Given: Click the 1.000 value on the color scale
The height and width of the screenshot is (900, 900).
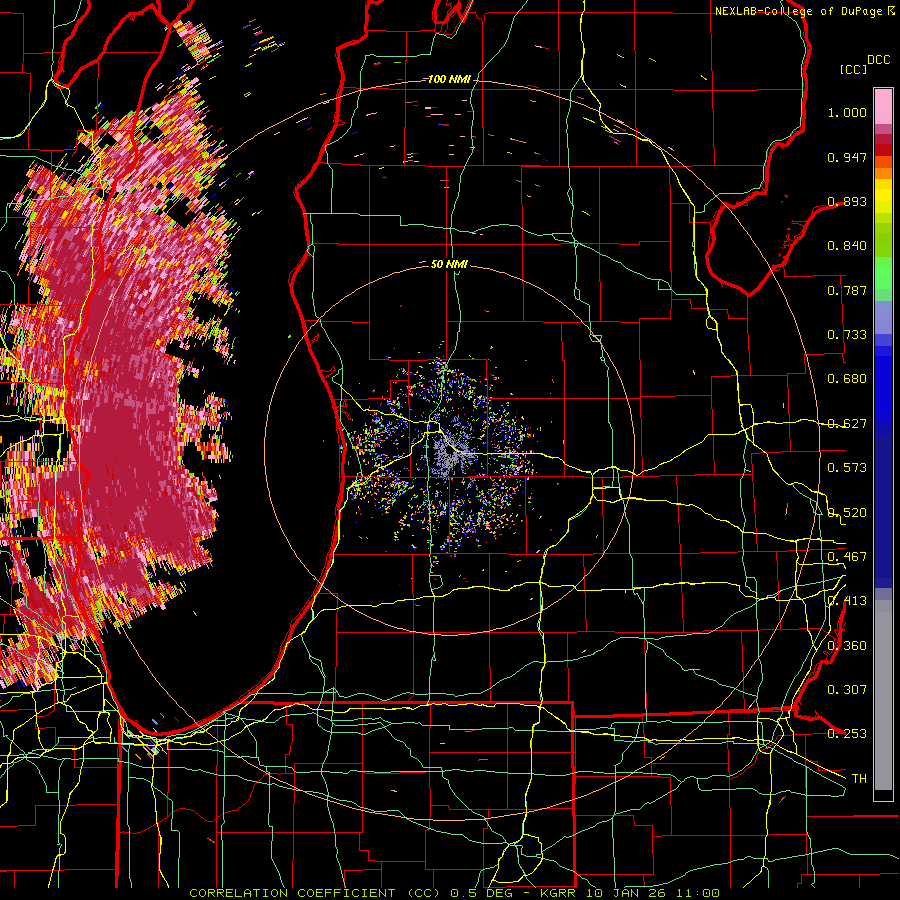Looking at the screenshot, I should (x=847, y=112).
